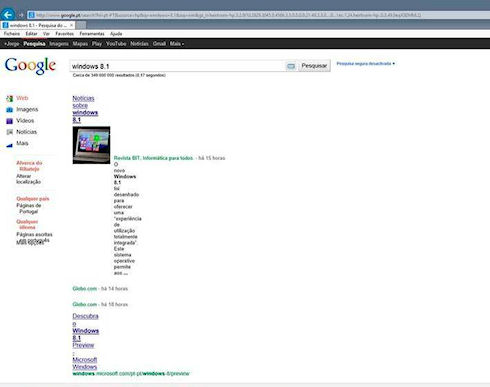Screen dimensions: 490x387
Task: Select Páginas escritas em português filter
Action: [x=34, y=238]
